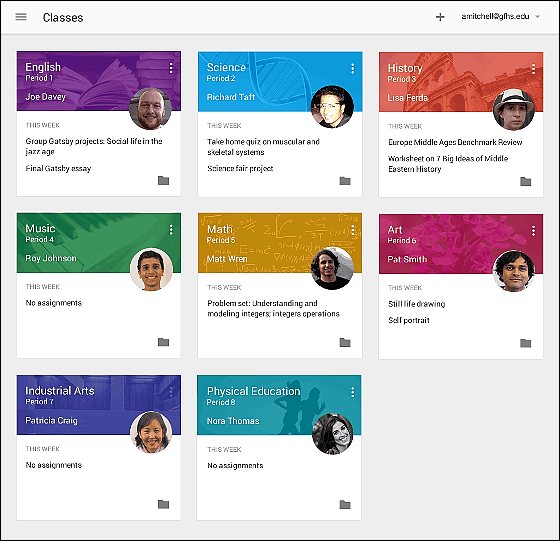Image resolution: width=560 pixels, height=541 pixels.
Task: Expand the amitchell@gfhs.edu account dropdown
Action: [537, 16]
